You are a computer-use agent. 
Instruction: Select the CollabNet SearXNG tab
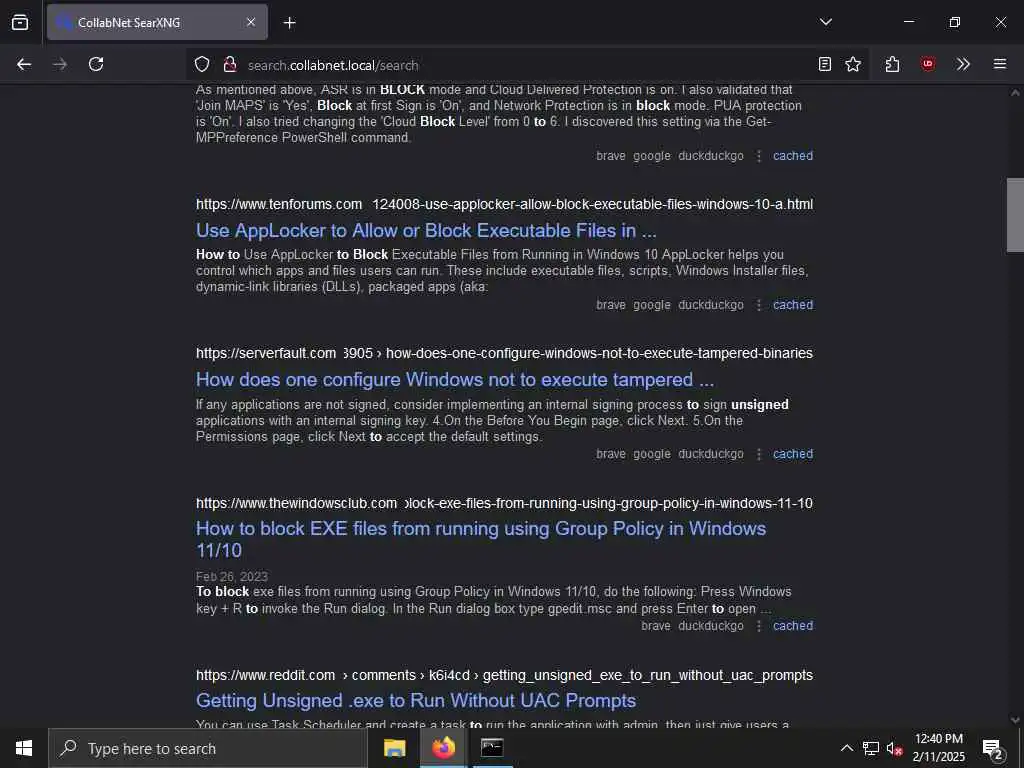(157, 22)
